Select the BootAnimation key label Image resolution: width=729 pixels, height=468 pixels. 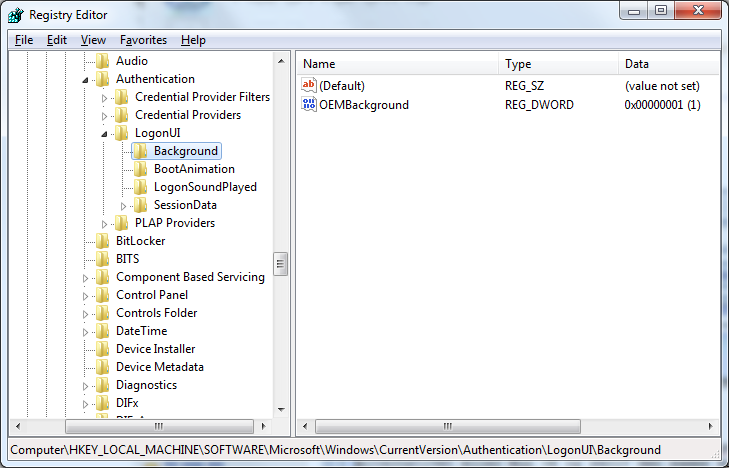click(x=194, y=169)
